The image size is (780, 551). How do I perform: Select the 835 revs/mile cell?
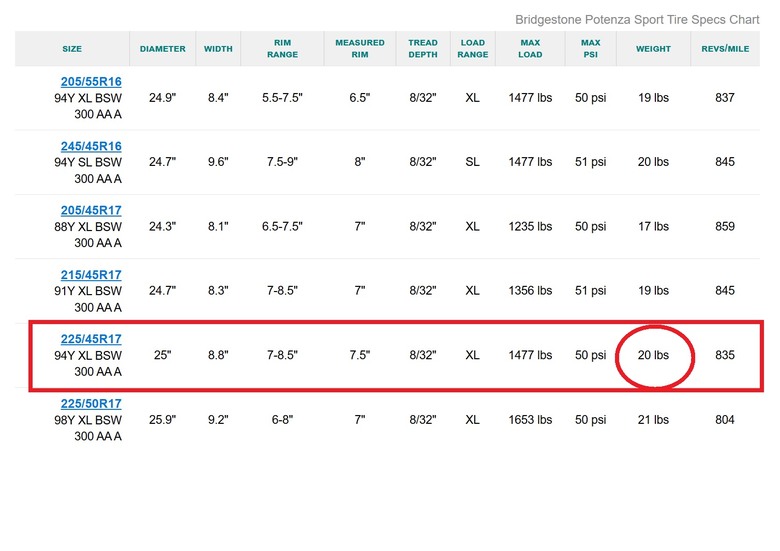coord(725,356)
